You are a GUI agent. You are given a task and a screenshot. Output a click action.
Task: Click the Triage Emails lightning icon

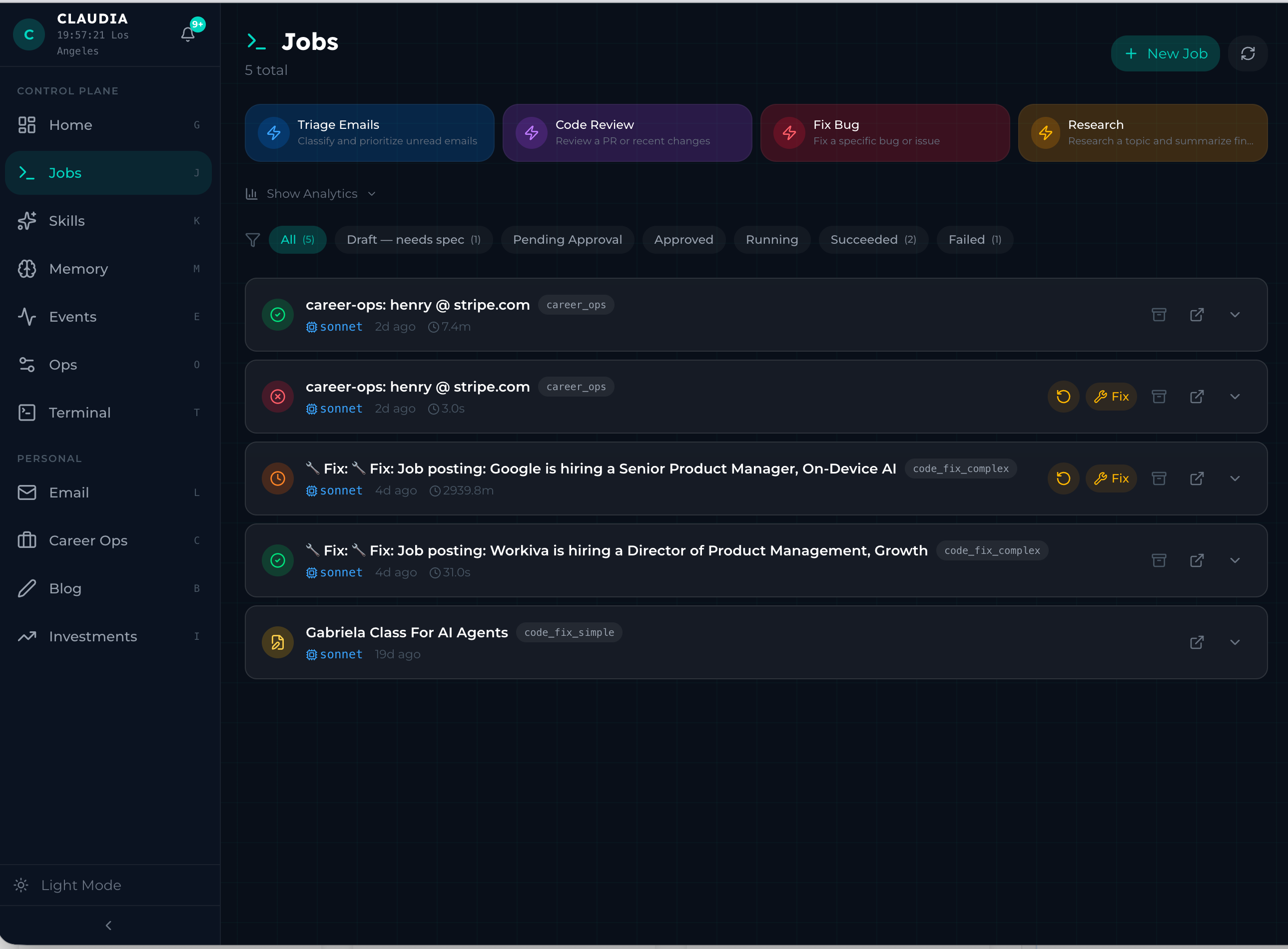[x=273, y=133]
